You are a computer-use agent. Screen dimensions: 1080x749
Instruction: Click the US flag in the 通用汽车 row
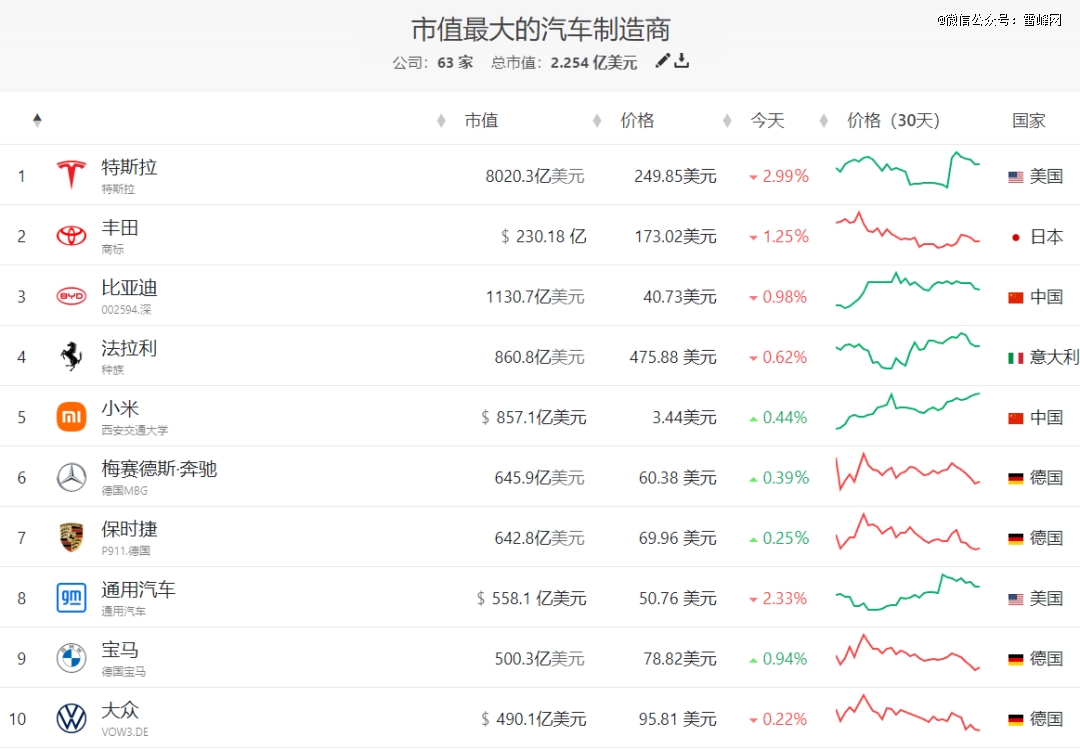coord(1015,599)
